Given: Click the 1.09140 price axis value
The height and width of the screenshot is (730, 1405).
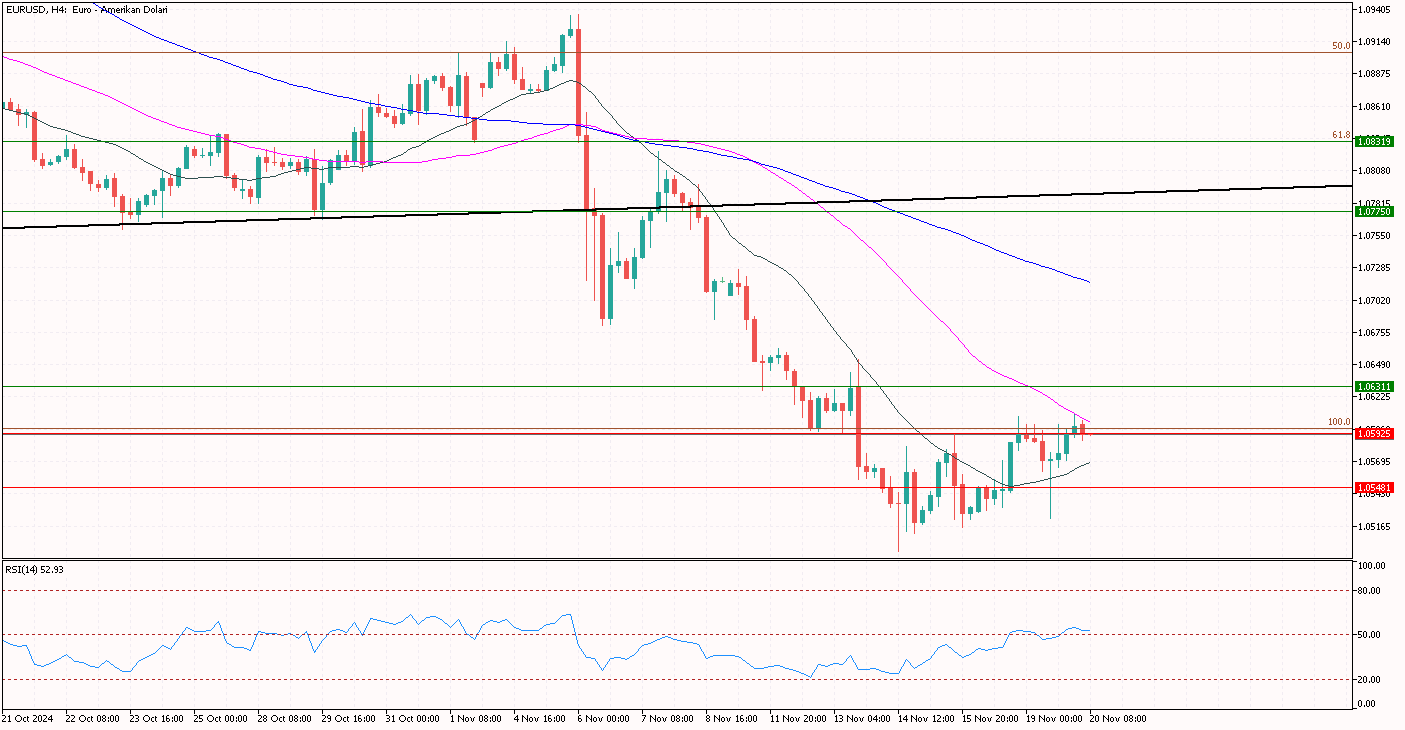Looking at the screenshot, I should point(1375,41).
